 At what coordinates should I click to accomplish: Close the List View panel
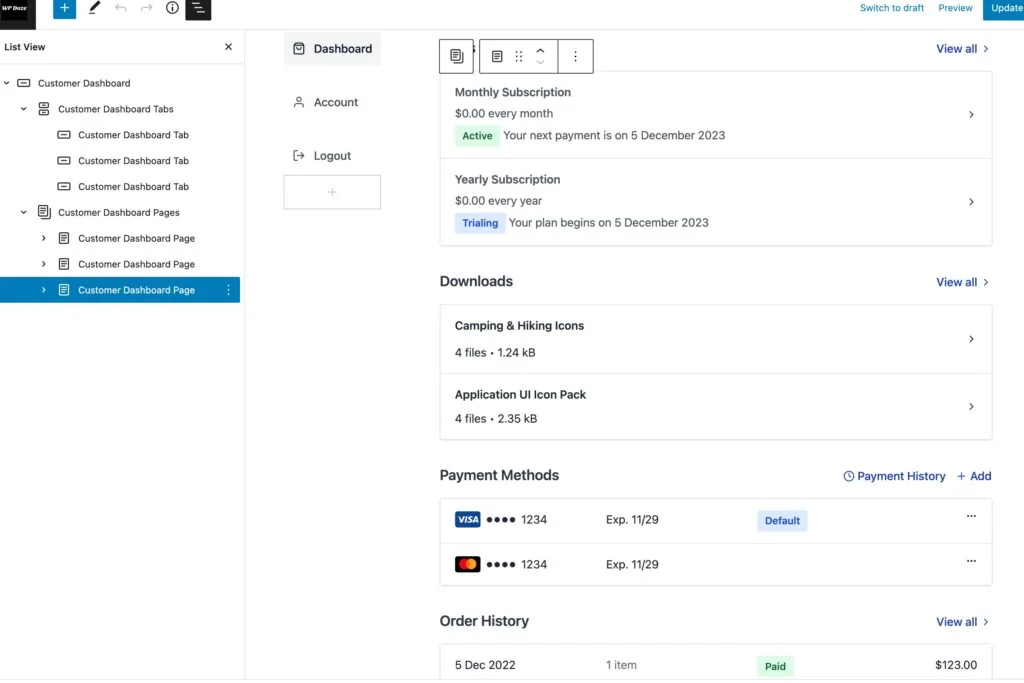click(x=228, y=46)
